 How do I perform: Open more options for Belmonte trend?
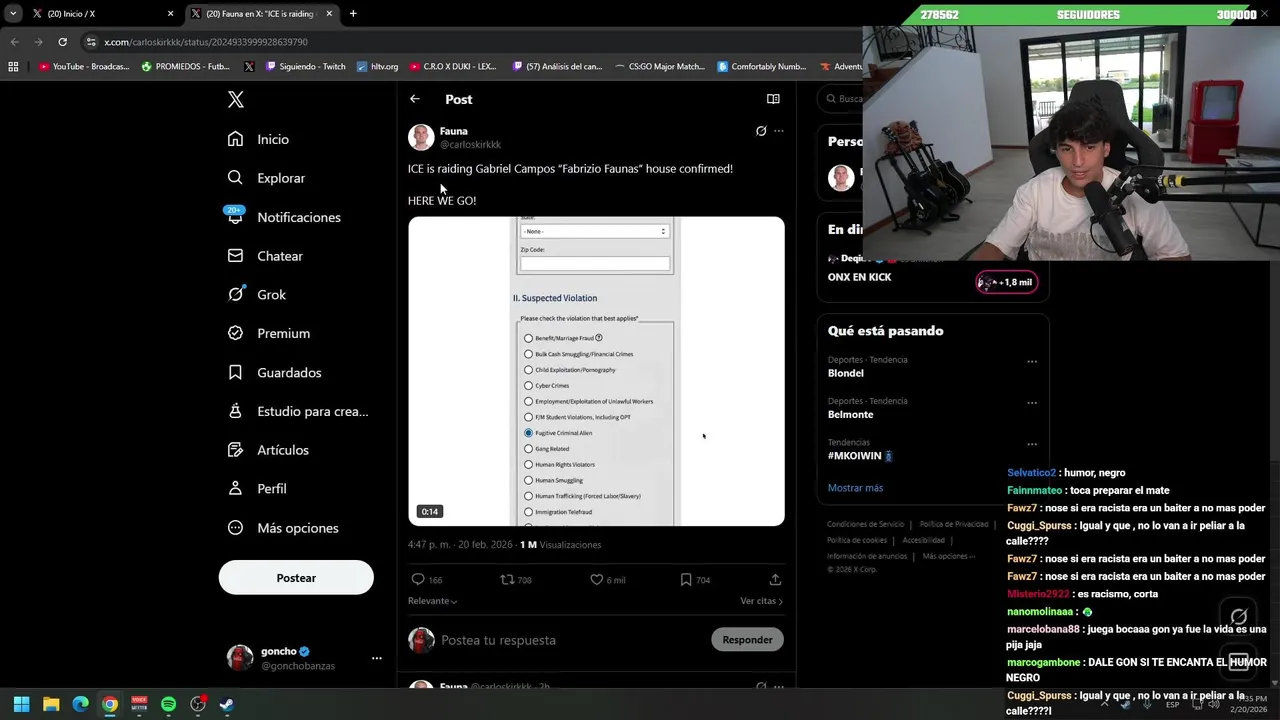[1032, 403]
